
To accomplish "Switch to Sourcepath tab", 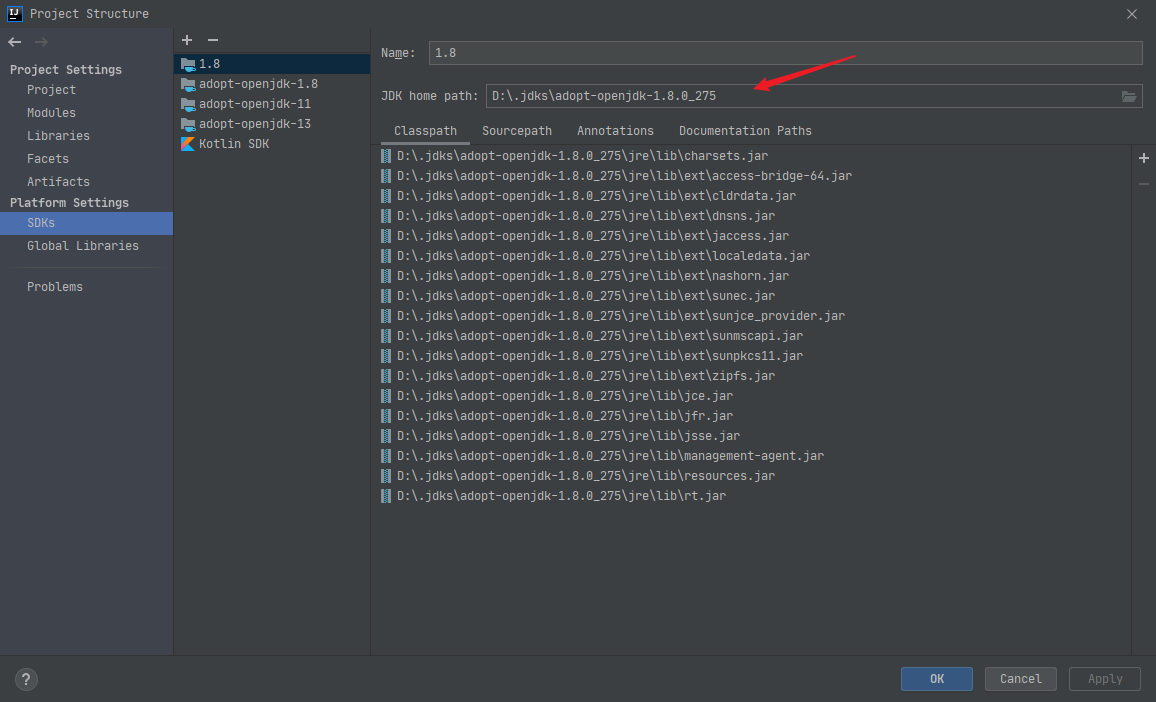I will pos(517,131).
